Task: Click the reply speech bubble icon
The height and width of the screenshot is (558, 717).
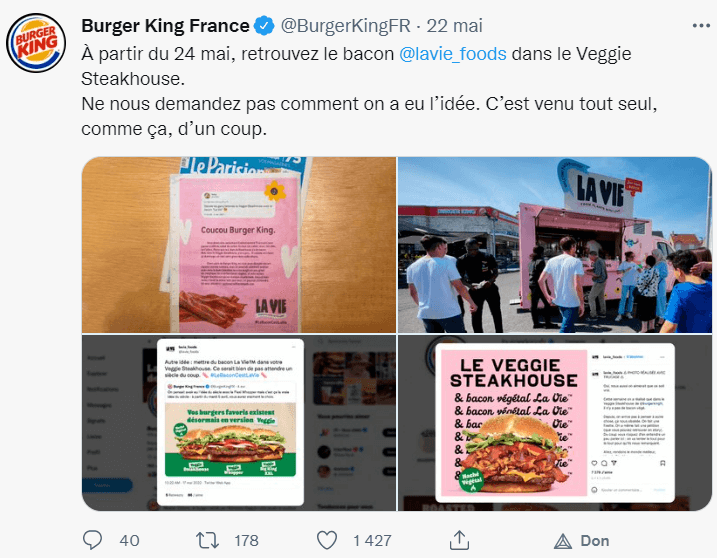Action: tap(92, 540)
